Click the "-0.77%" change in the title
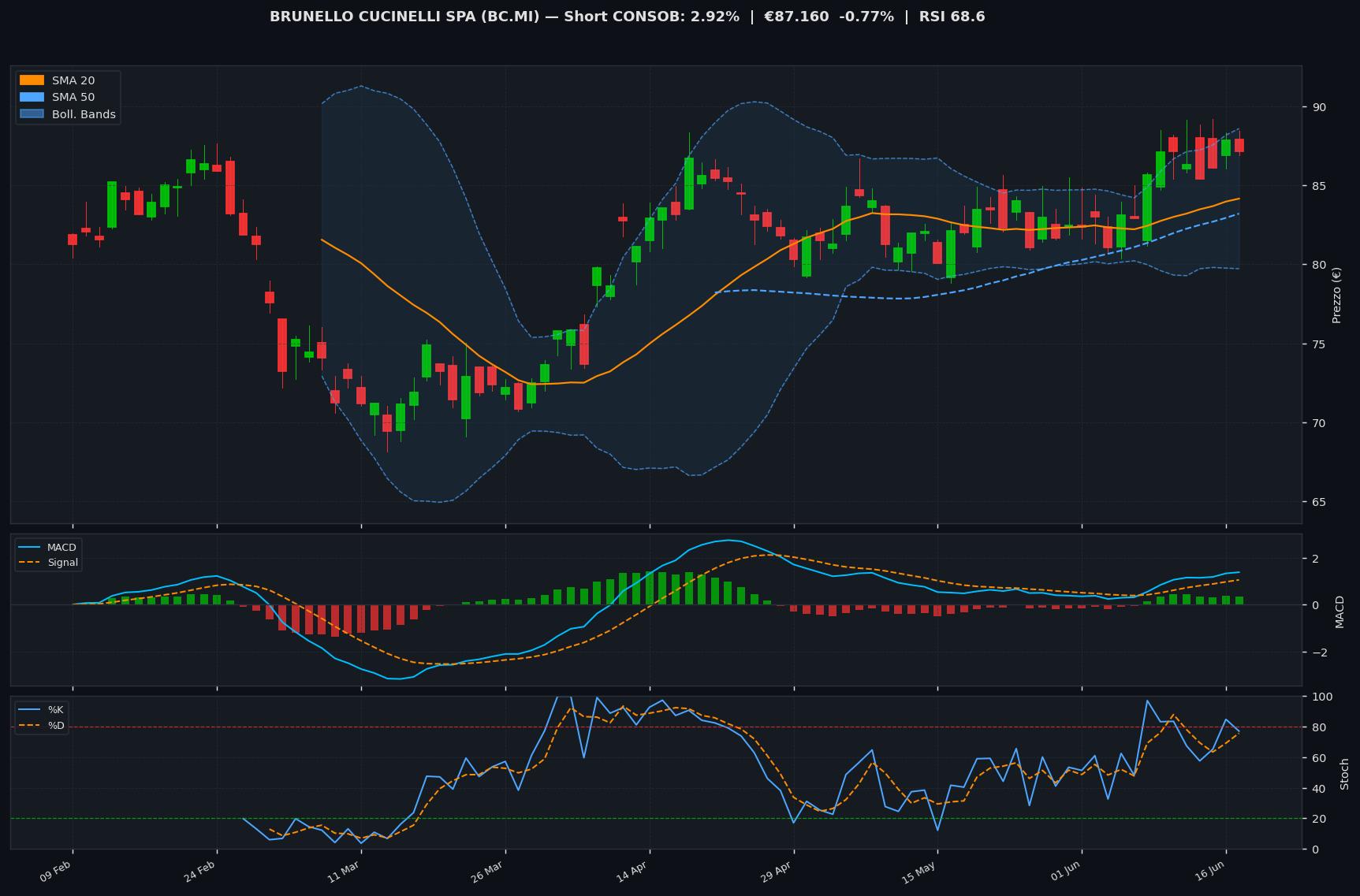Screen dimensions: 1360x896 [x=866, y=17]
